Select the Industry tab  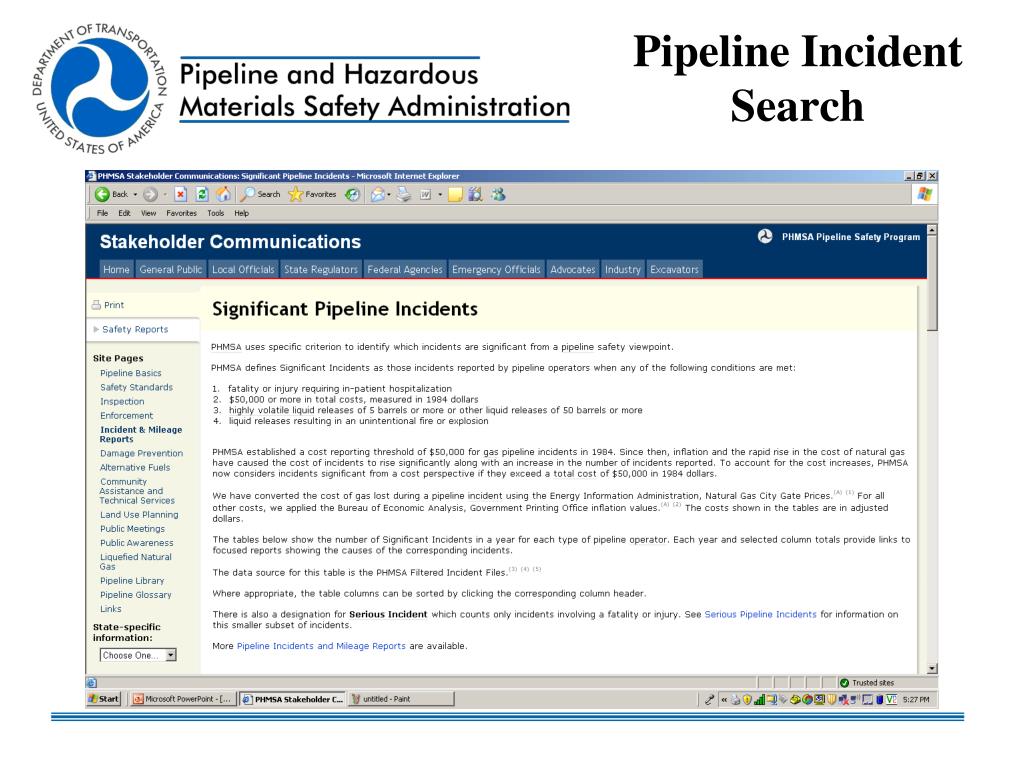[622, 270]
